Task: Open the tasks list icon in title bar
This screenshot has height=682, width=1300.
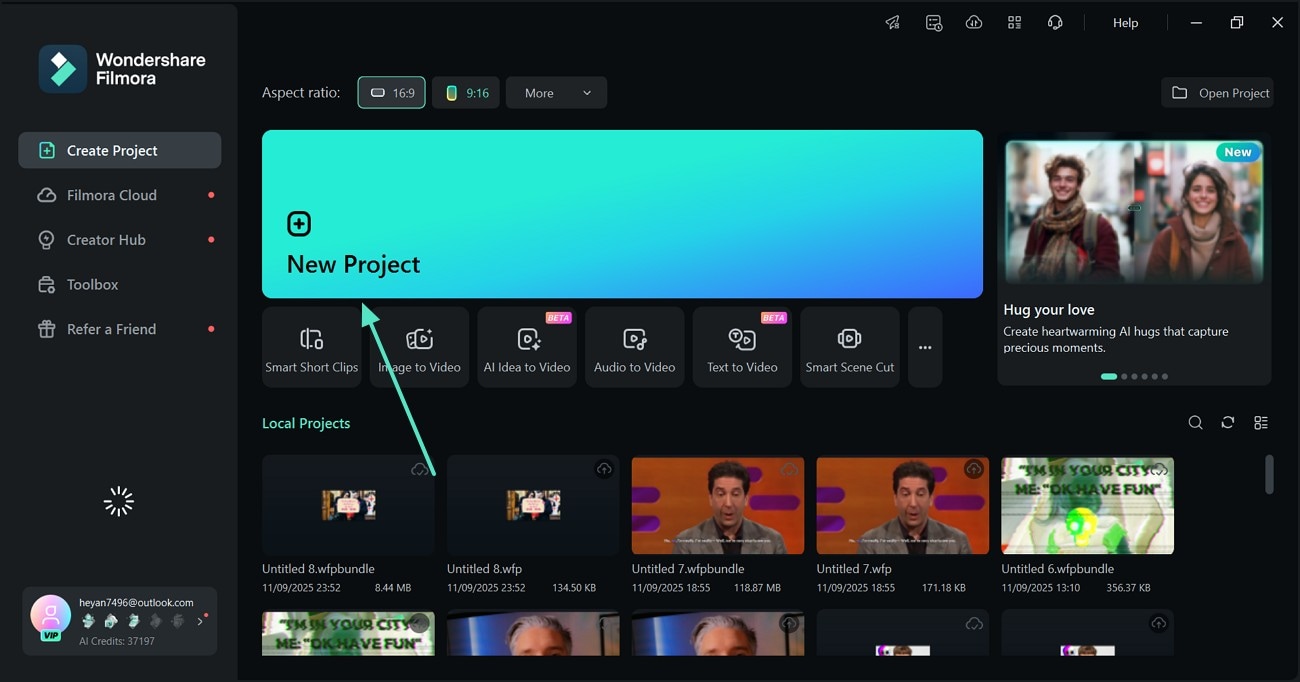Action: pos(934,23)
